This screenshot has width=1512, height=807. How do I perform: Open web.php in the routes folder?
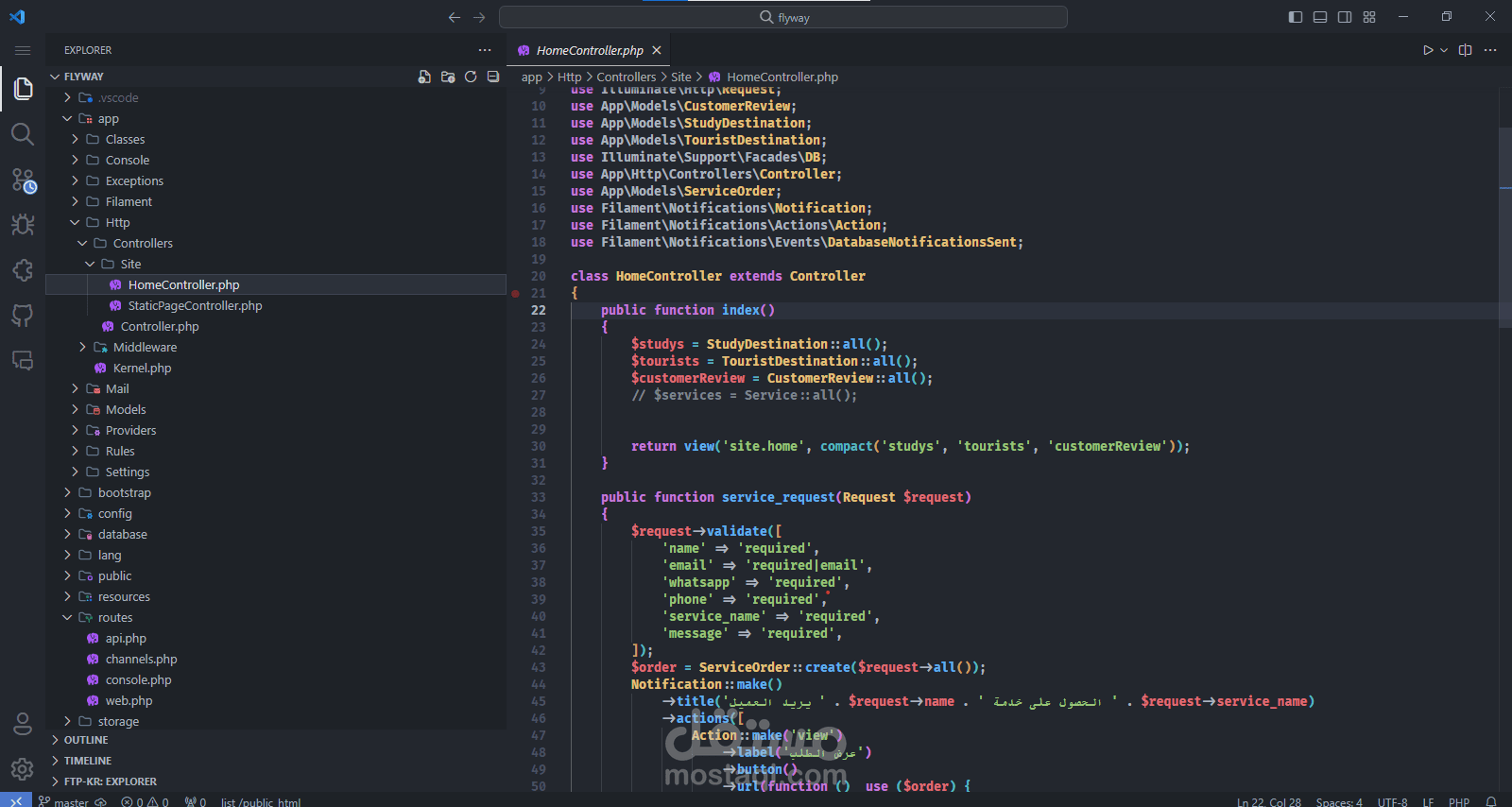[129, 700]
